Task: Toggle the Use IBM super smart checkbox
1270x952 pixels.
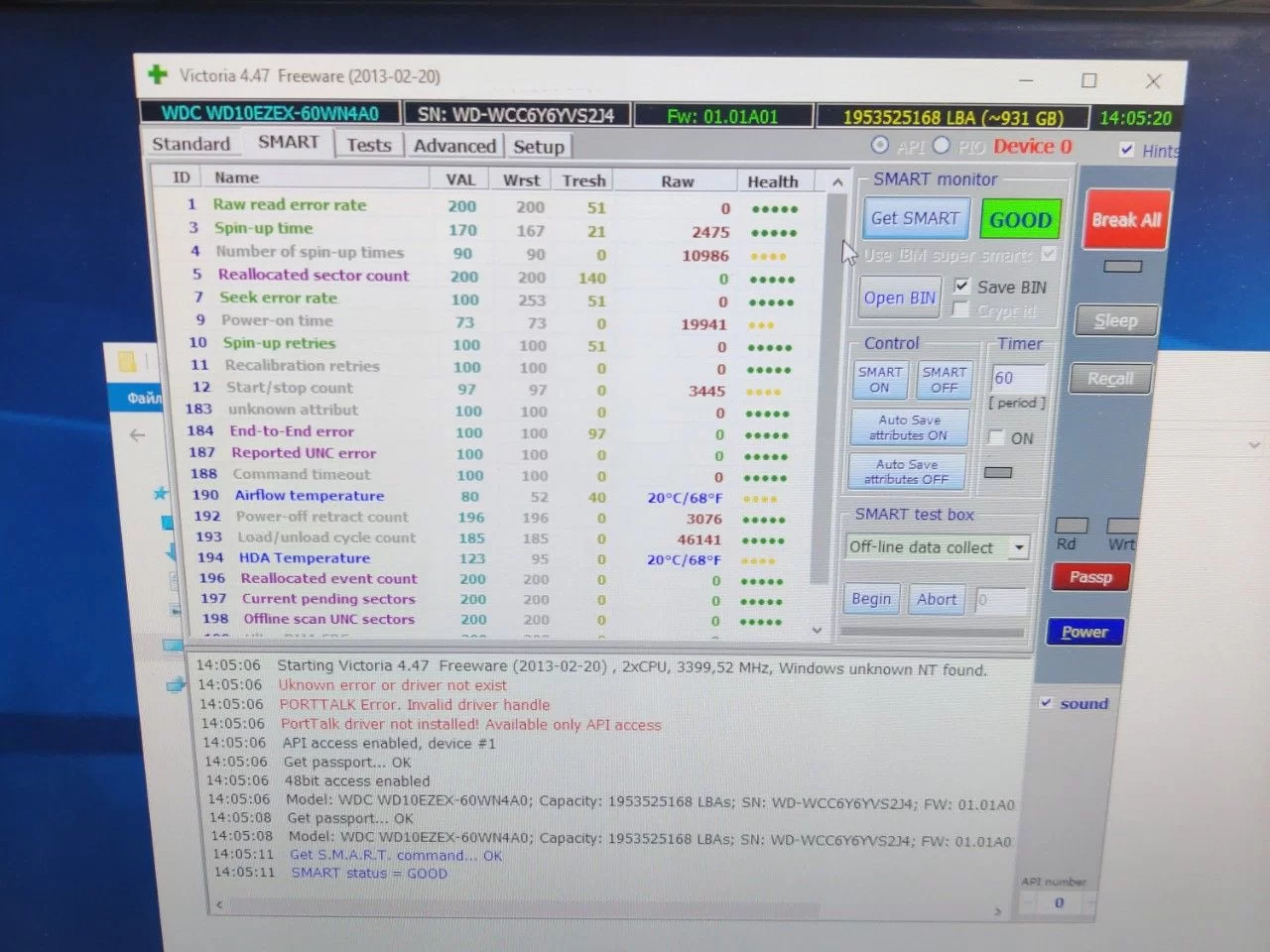Action: (x=1049, y=255)
